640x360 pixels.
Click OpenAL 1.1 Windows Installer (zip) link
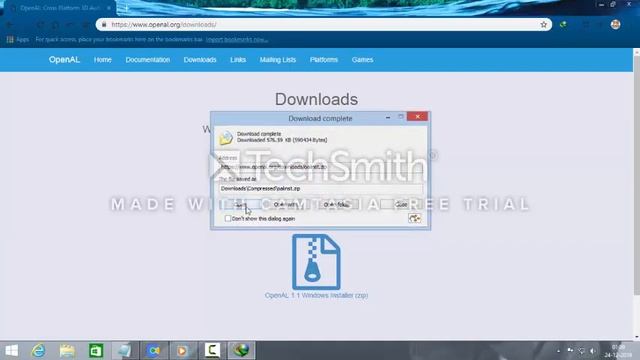[316, 295]
